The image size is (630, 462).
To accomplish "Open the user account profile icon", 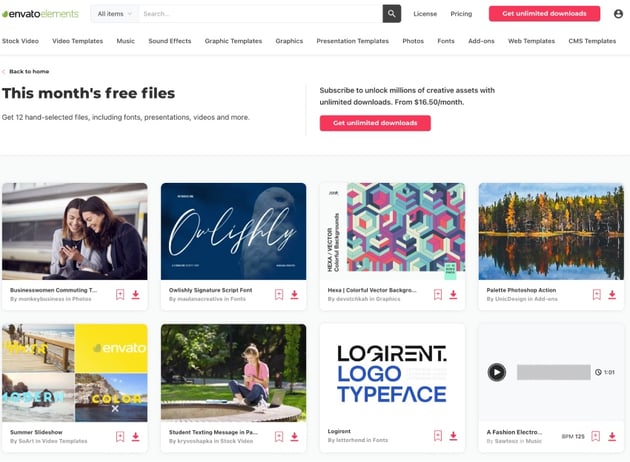I will [618, 14].
